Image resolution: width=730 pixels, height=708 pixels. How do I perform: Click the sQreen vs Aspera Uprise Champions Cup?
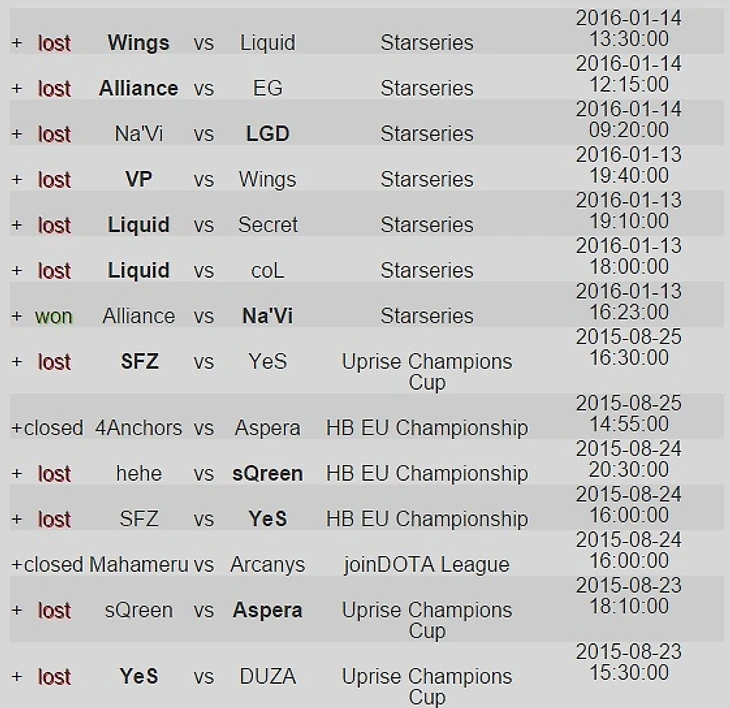point(426,620)
